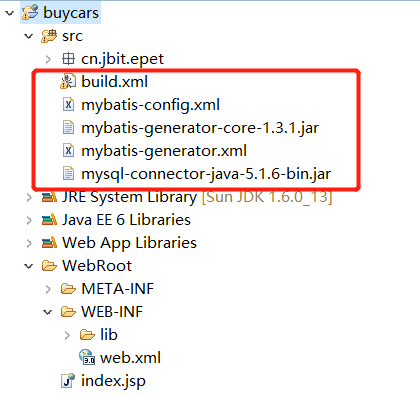The image size is (420, 396).
Task: Click the lib folder icon
Action: 87,335
